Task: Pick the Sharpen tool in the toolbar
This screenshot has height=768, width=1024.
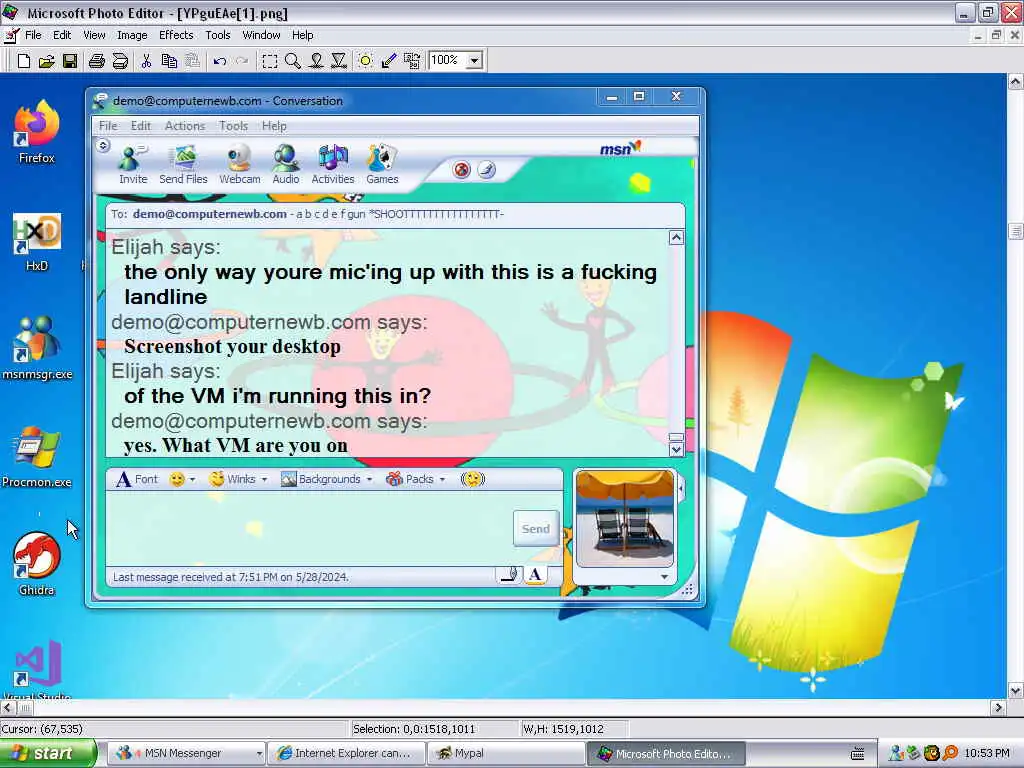Action: (339, 61)
